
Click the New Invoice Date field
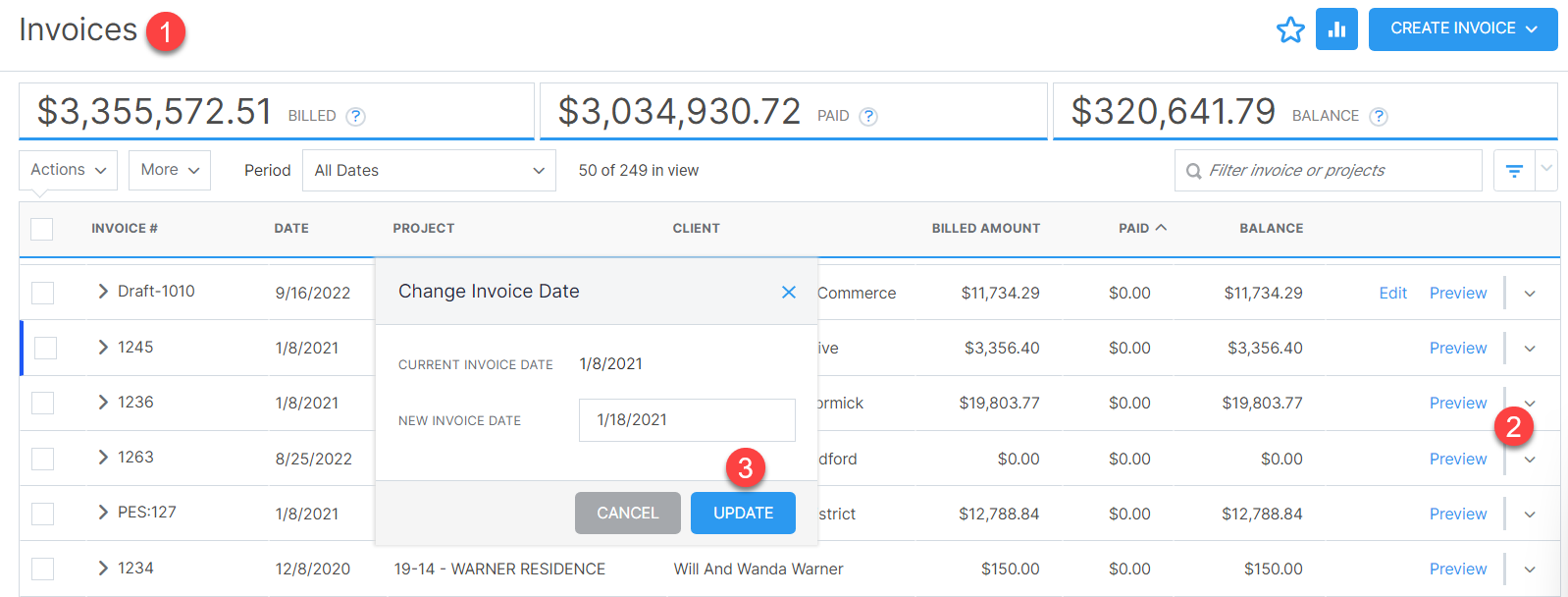(x=687, y=420)
